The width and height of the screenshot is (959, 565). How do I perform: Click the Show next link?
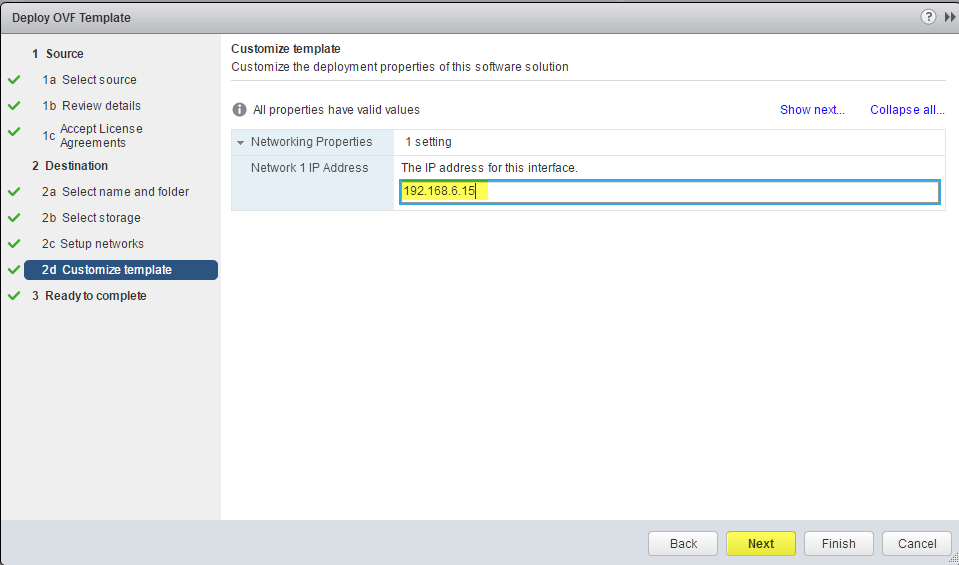point(812,110)
